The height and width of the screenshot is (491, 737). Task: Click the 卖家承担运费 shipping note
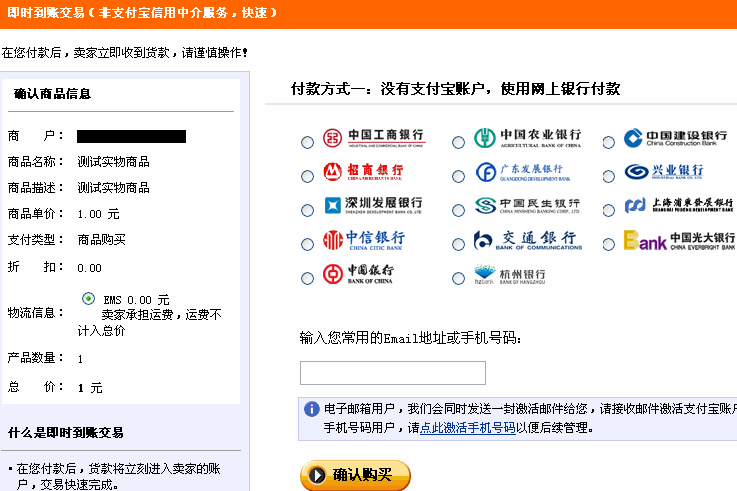[149, 322]
